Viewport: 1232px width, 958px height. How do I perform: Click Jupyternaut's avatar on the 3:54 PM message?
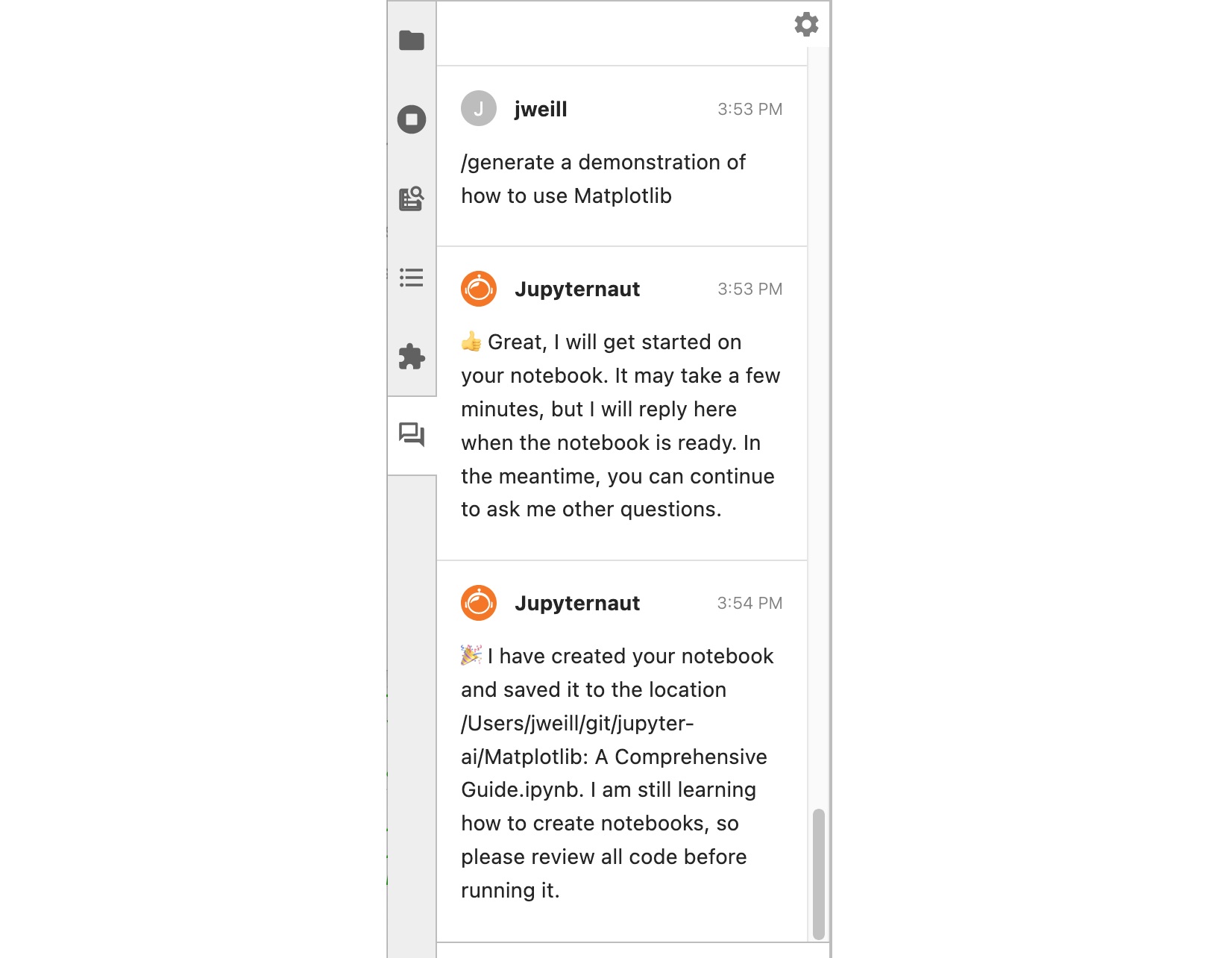coord(479,603)
